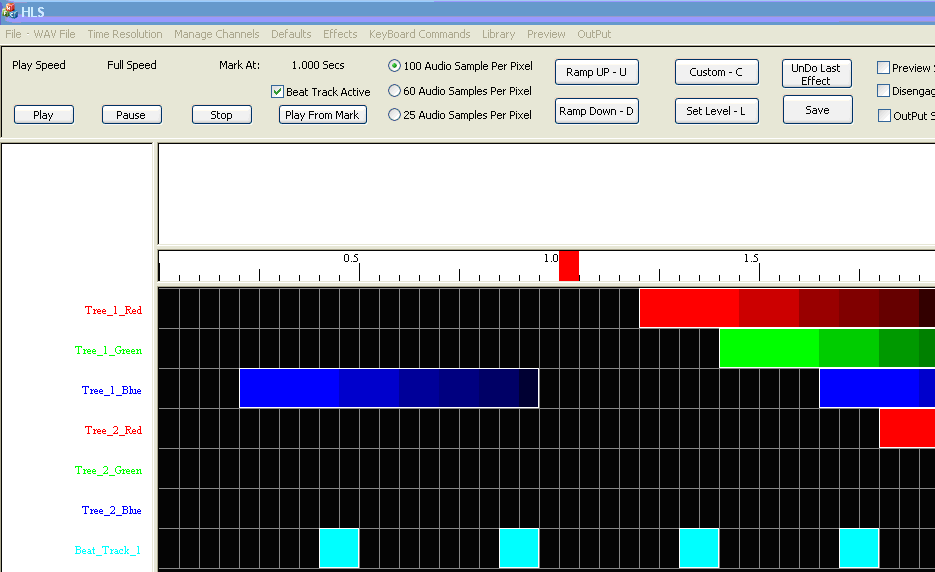Select the Tree_1_Blue channel label
935x572 pixels.
tap(112, 390)
